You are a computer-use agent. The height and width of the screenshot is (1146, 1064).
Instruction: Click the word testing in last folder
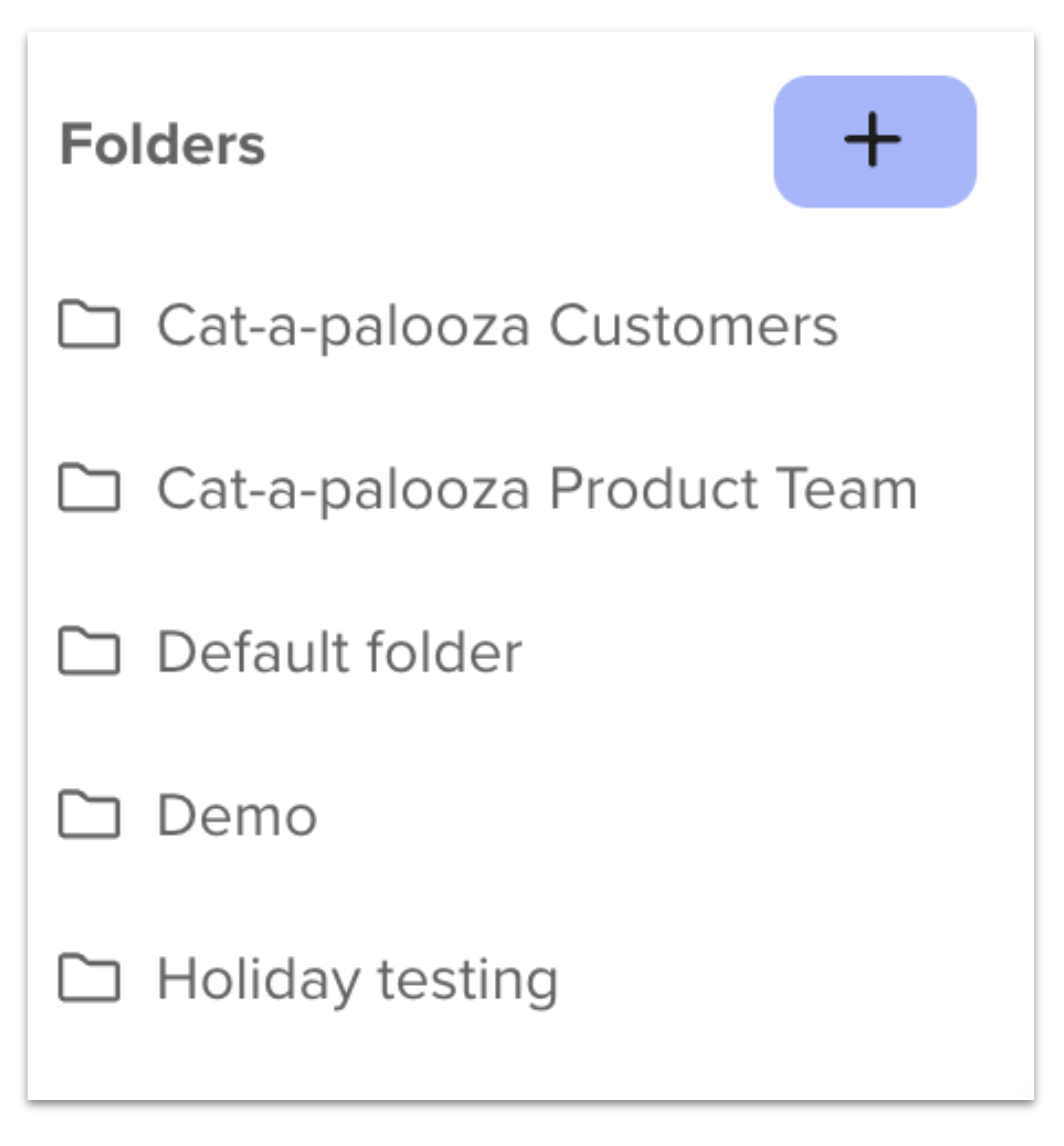468,982
